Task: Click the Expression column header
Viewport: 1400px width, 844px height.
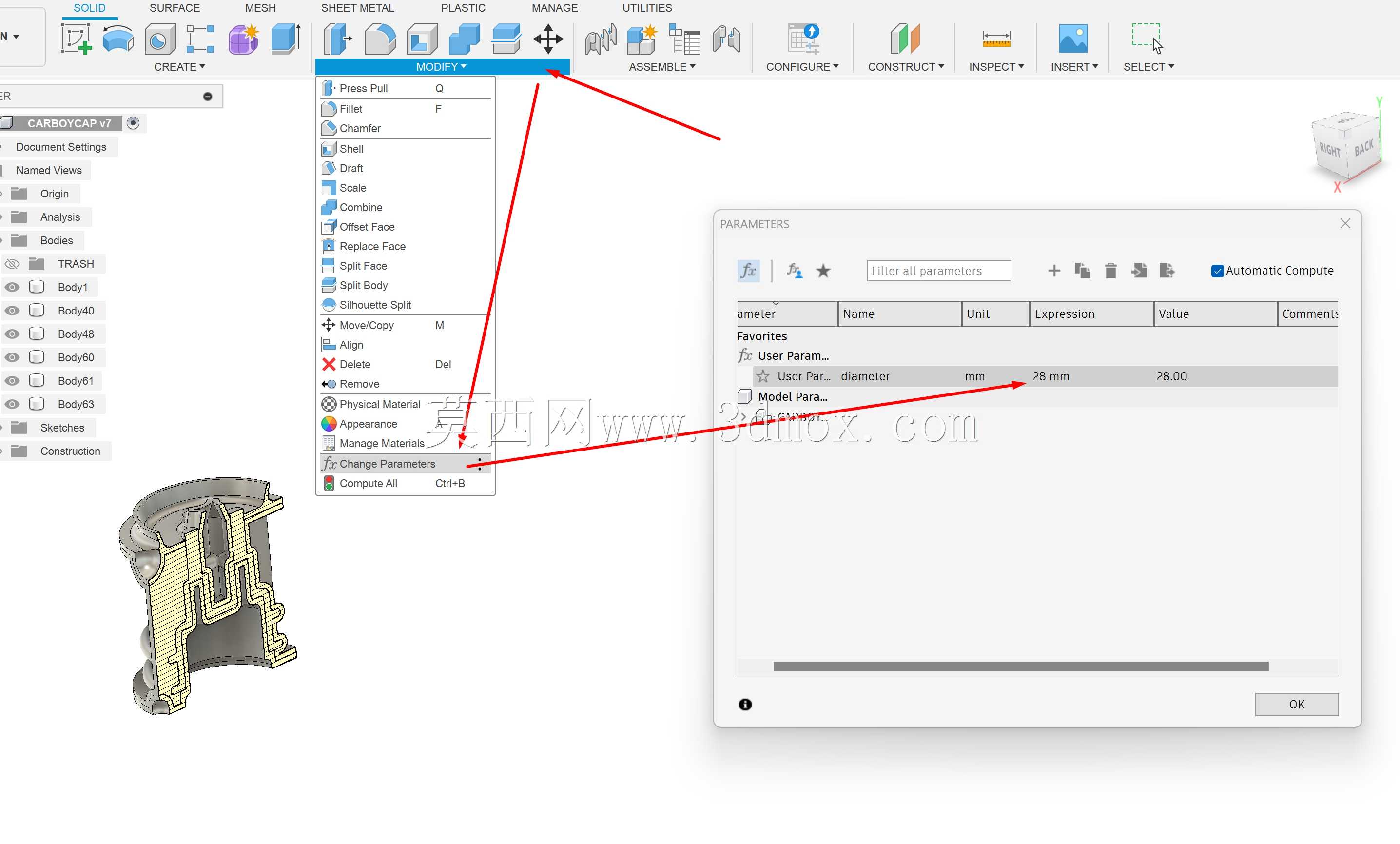Action: [1091, 314]
